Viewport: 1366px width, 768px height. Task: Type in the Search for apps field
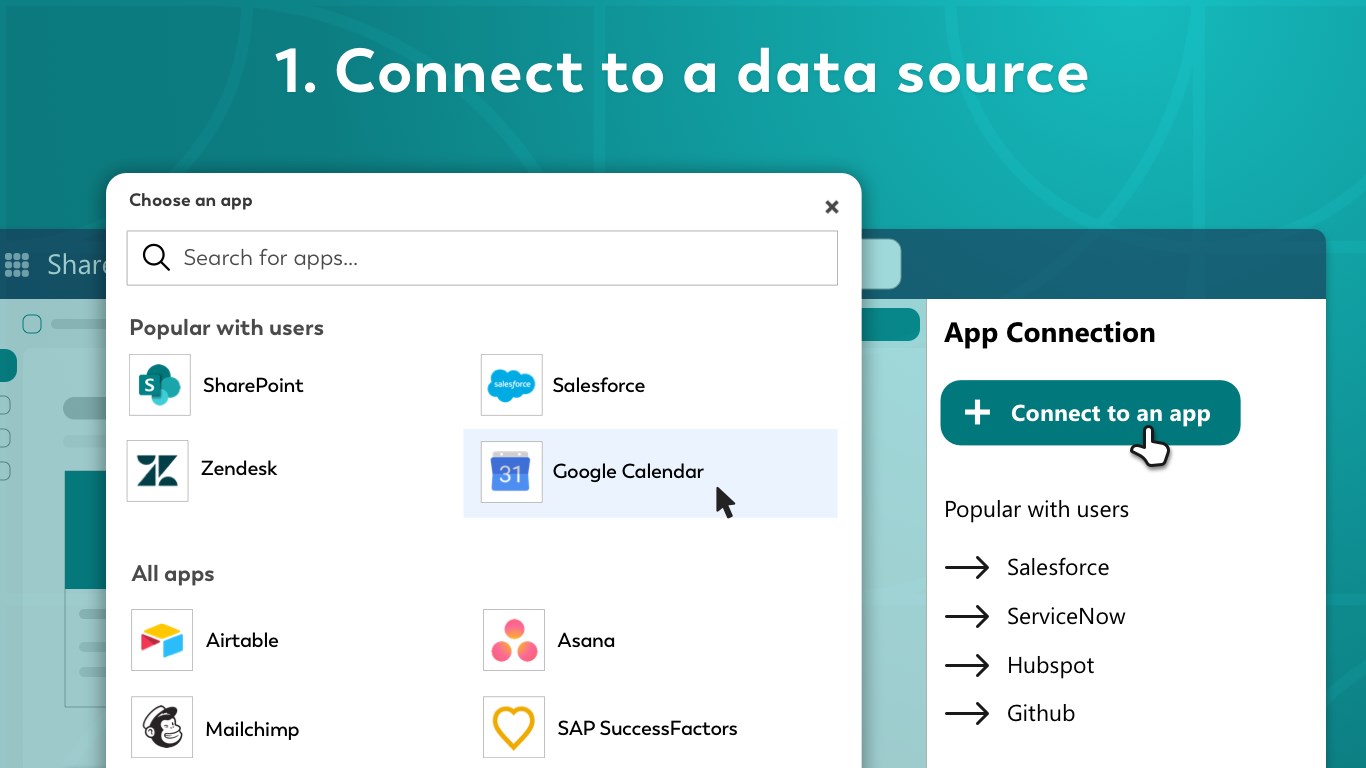(500, 258)
